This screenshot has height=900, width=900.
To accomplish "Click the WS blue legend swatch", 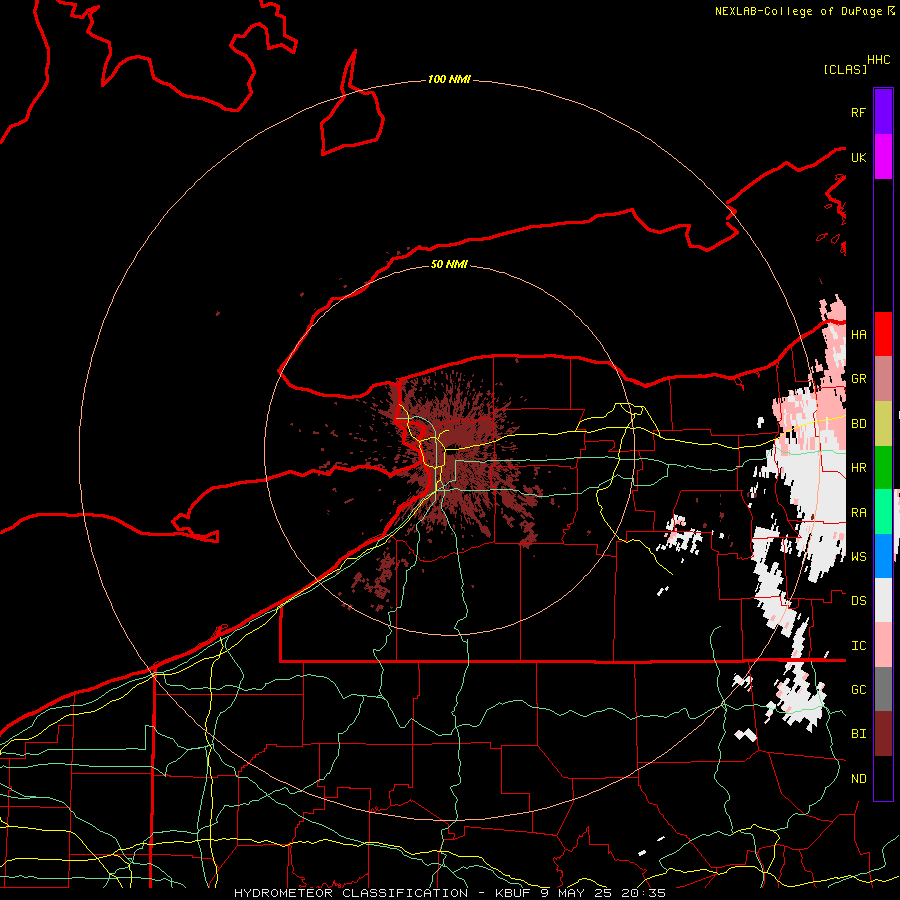I will click(x=883, y=556).
